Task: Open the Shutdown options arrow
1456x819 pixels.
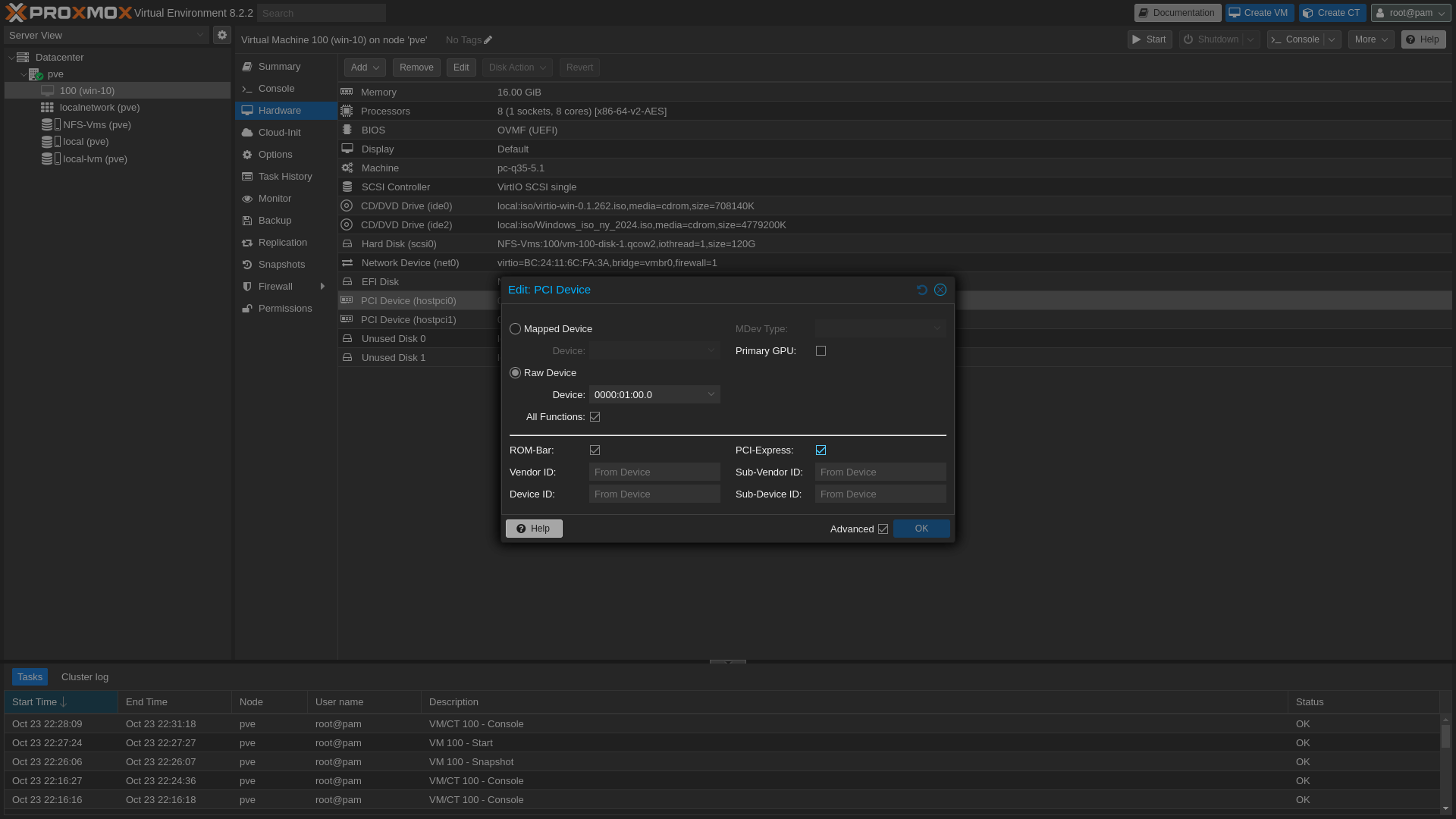Action: point(1251,39)
